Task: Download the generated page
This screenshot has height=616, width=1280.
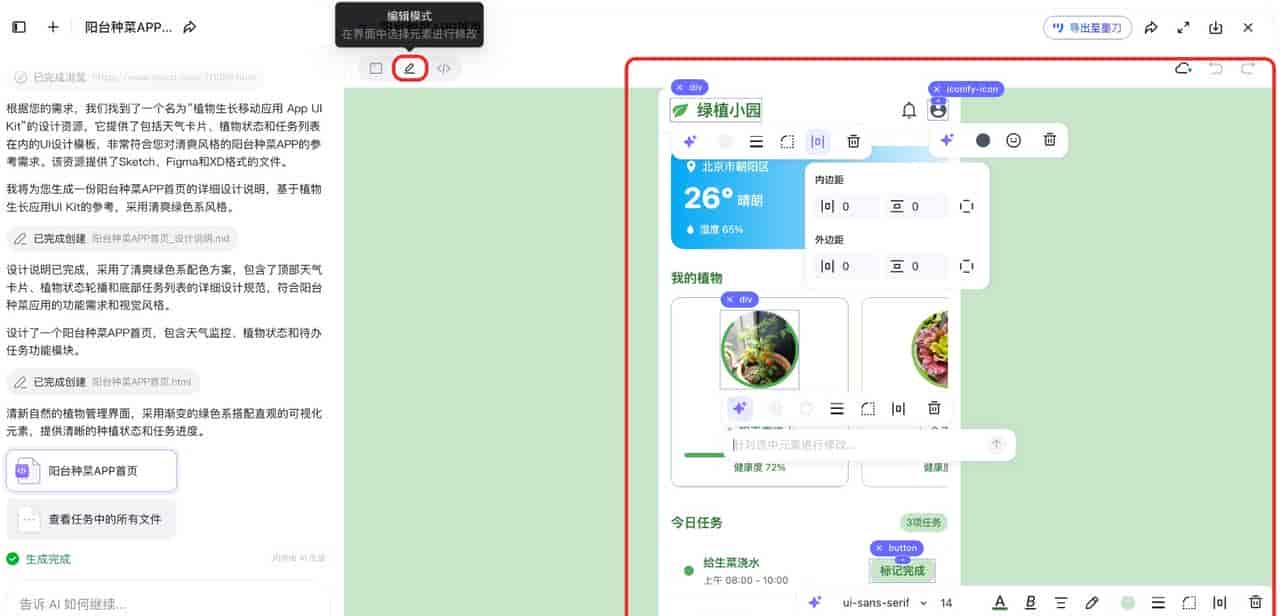Action: click(x=1216, y=28)
